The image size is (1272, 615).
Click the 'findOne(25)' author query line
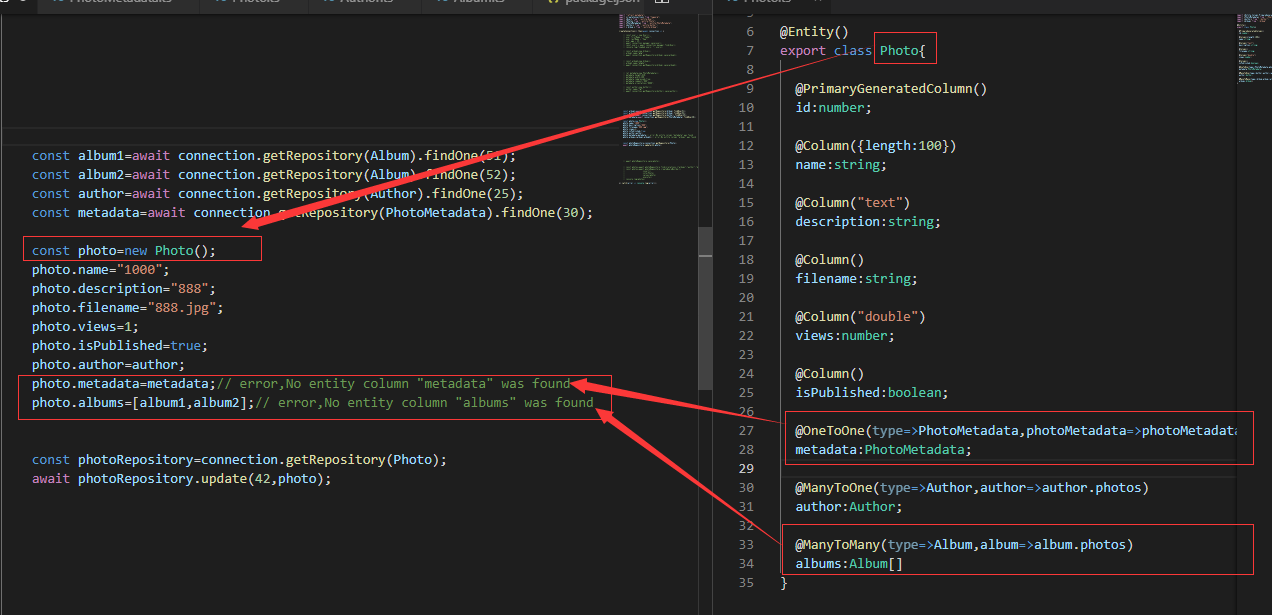point(277,193)
